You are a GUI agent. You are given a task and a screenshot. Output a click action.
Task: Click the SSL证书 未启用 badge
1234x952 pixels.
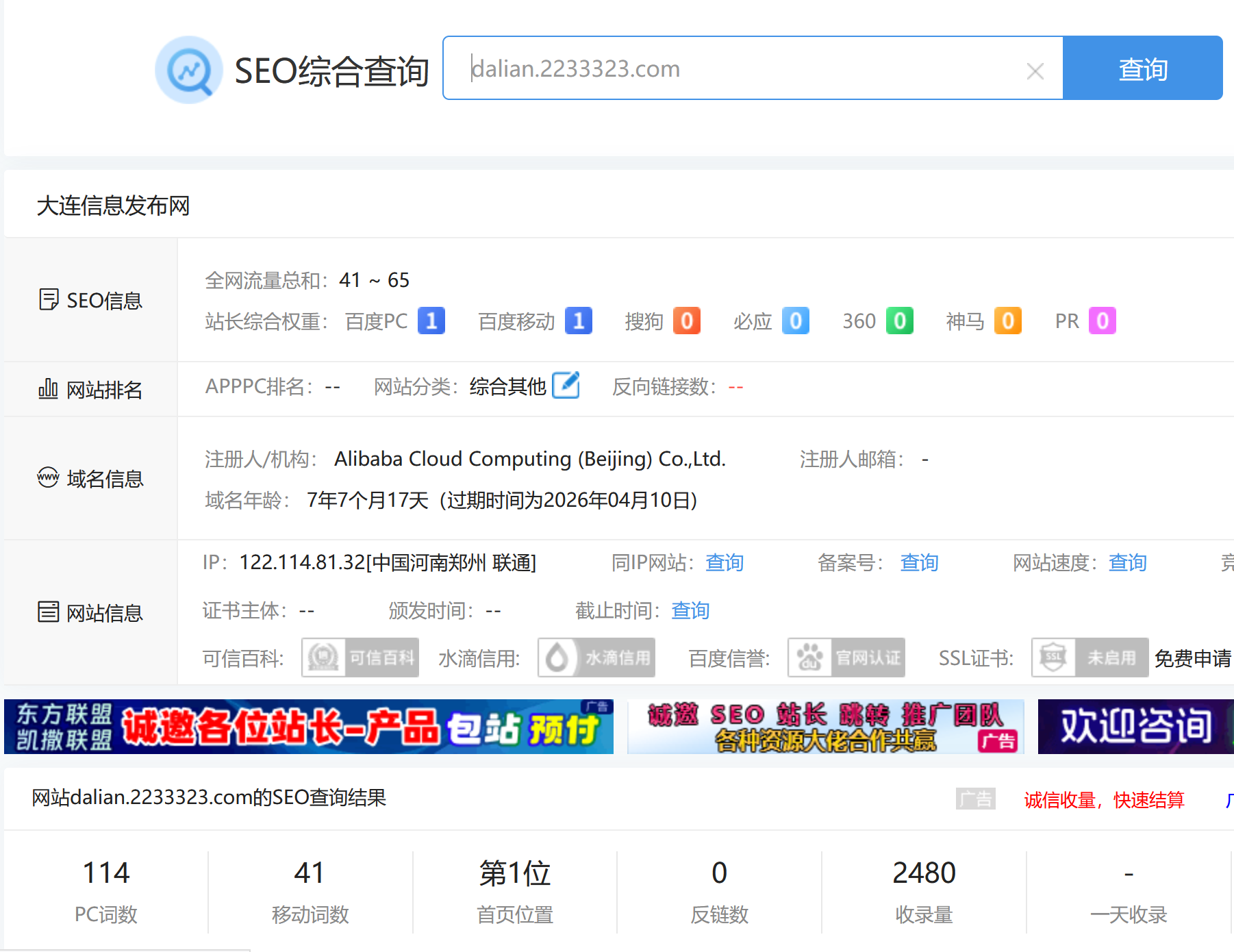tap(1090, 657)
